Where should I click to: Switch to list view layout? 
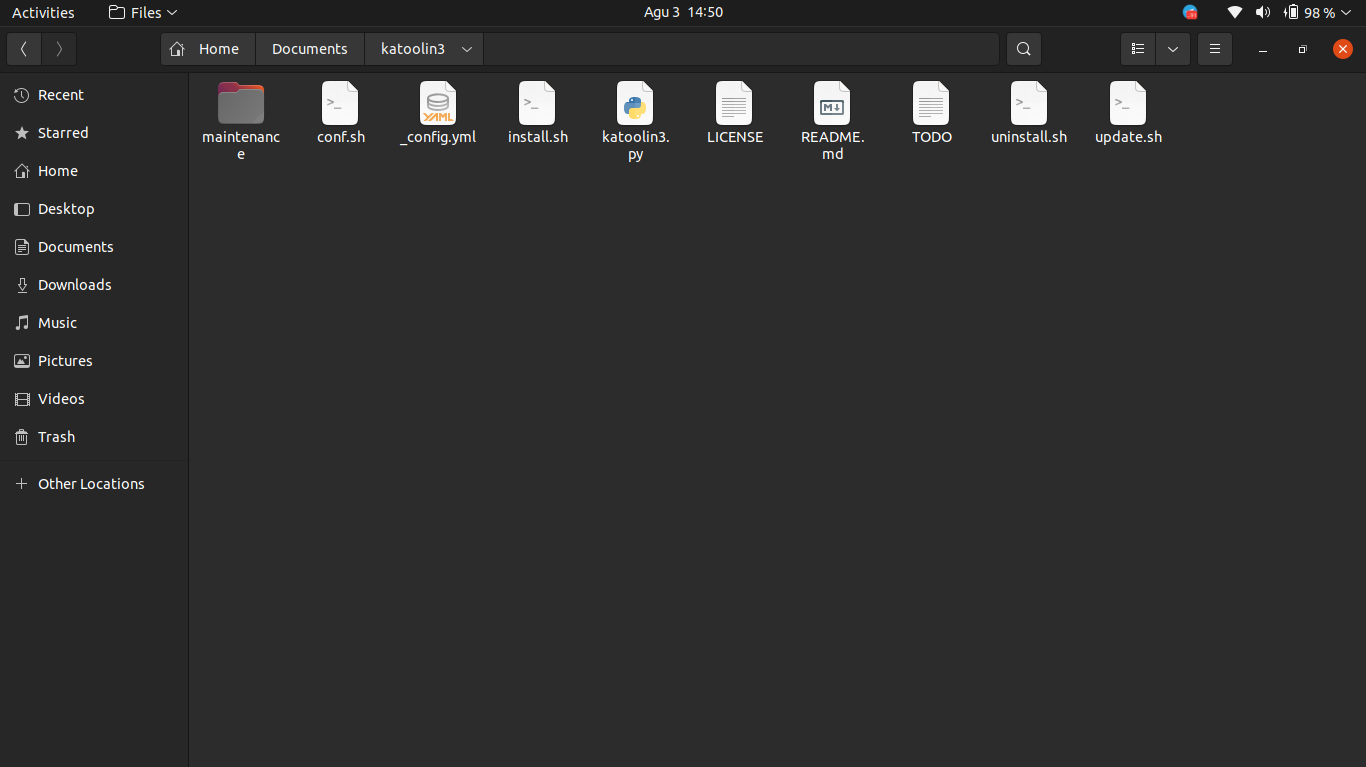[1137, 48]
